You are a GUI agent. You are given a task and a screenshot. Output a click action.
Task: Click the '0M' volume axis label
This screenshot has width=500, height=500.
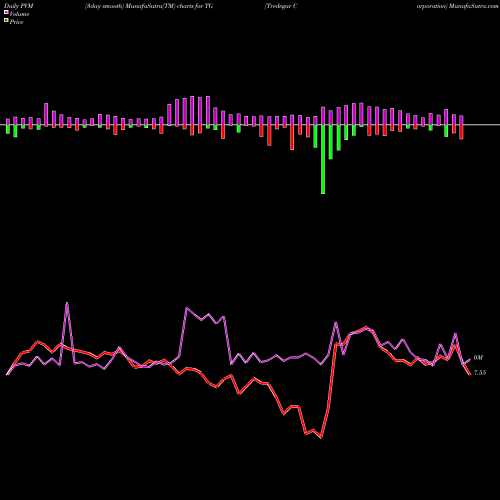click(478, 358)
